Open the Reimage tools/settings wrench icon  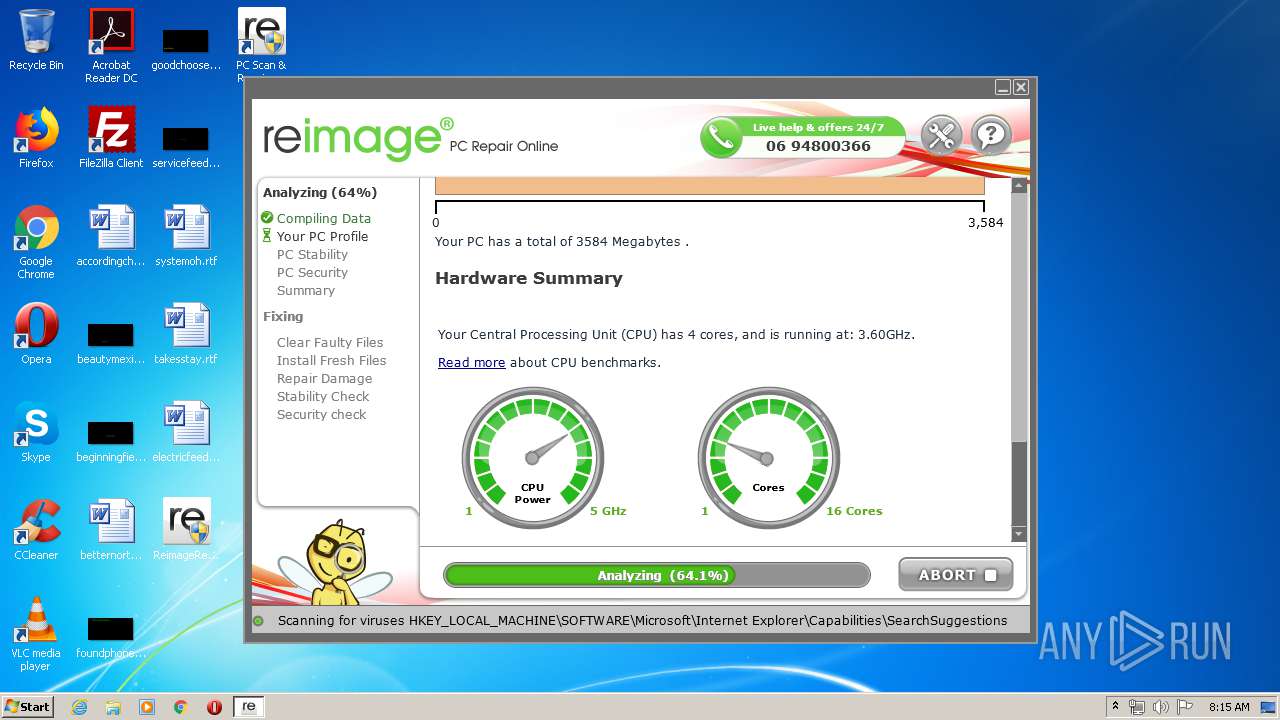tap(941, 136)
